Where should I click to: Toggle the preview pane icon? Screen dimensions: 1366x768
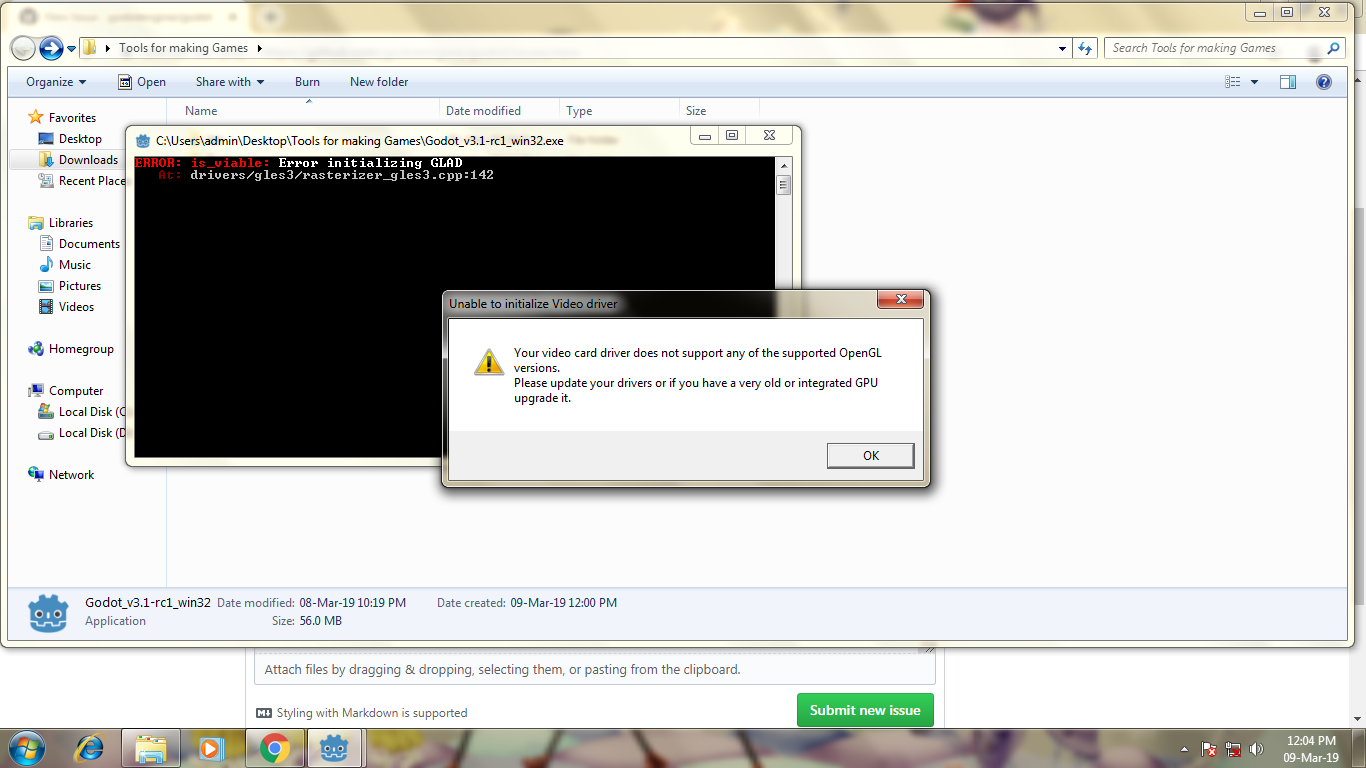coord(1288,82)
